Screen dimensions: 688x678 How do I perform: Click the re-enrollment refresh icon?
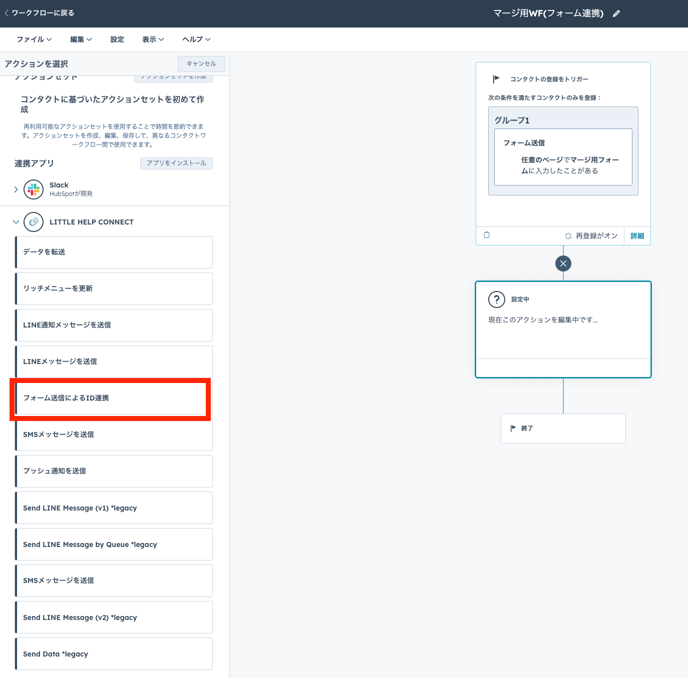pos(568,236)
